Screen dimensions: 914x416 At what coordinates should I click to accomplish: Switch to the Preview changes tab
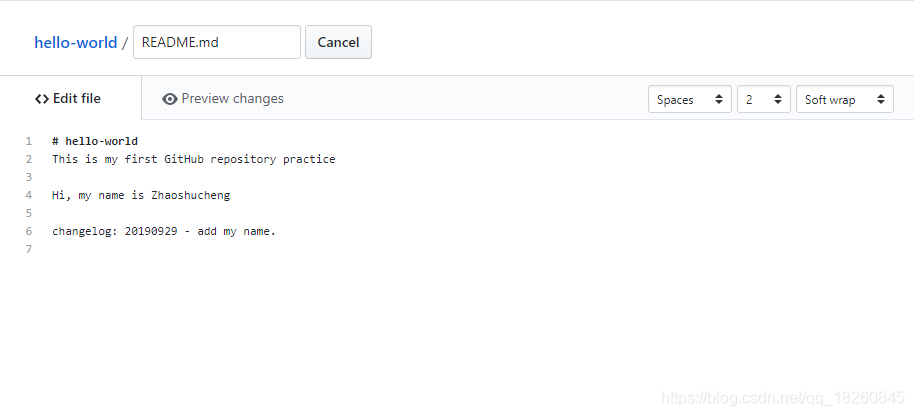(223, 98)
